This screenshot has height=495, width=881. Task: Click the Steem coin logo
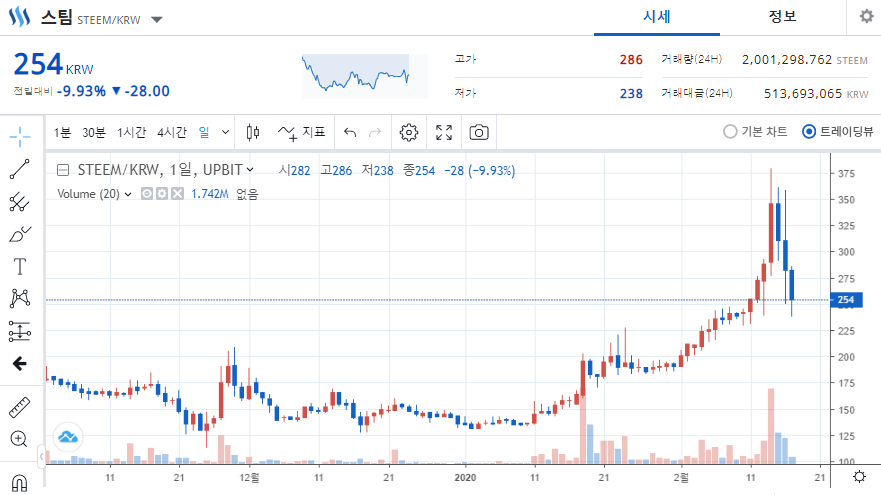click(x=20, y=17)
